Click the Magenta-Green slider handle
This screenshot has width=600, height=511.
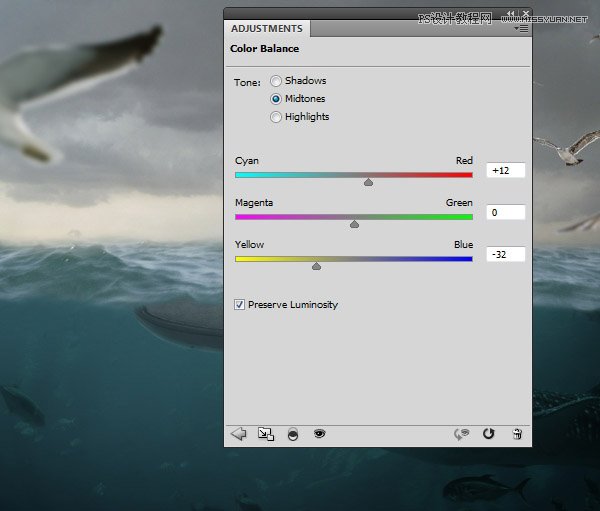(354, 225)
